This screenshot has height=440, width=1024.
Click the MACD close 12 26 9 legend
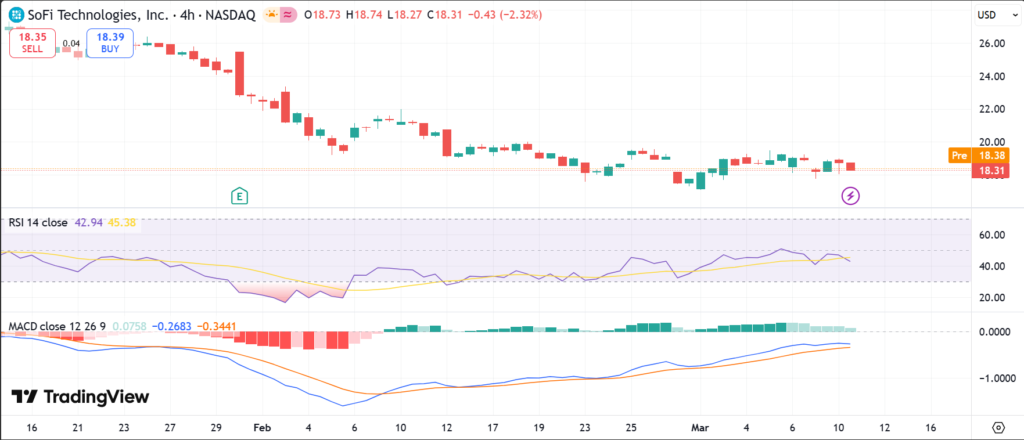click(x=57, y=326)
